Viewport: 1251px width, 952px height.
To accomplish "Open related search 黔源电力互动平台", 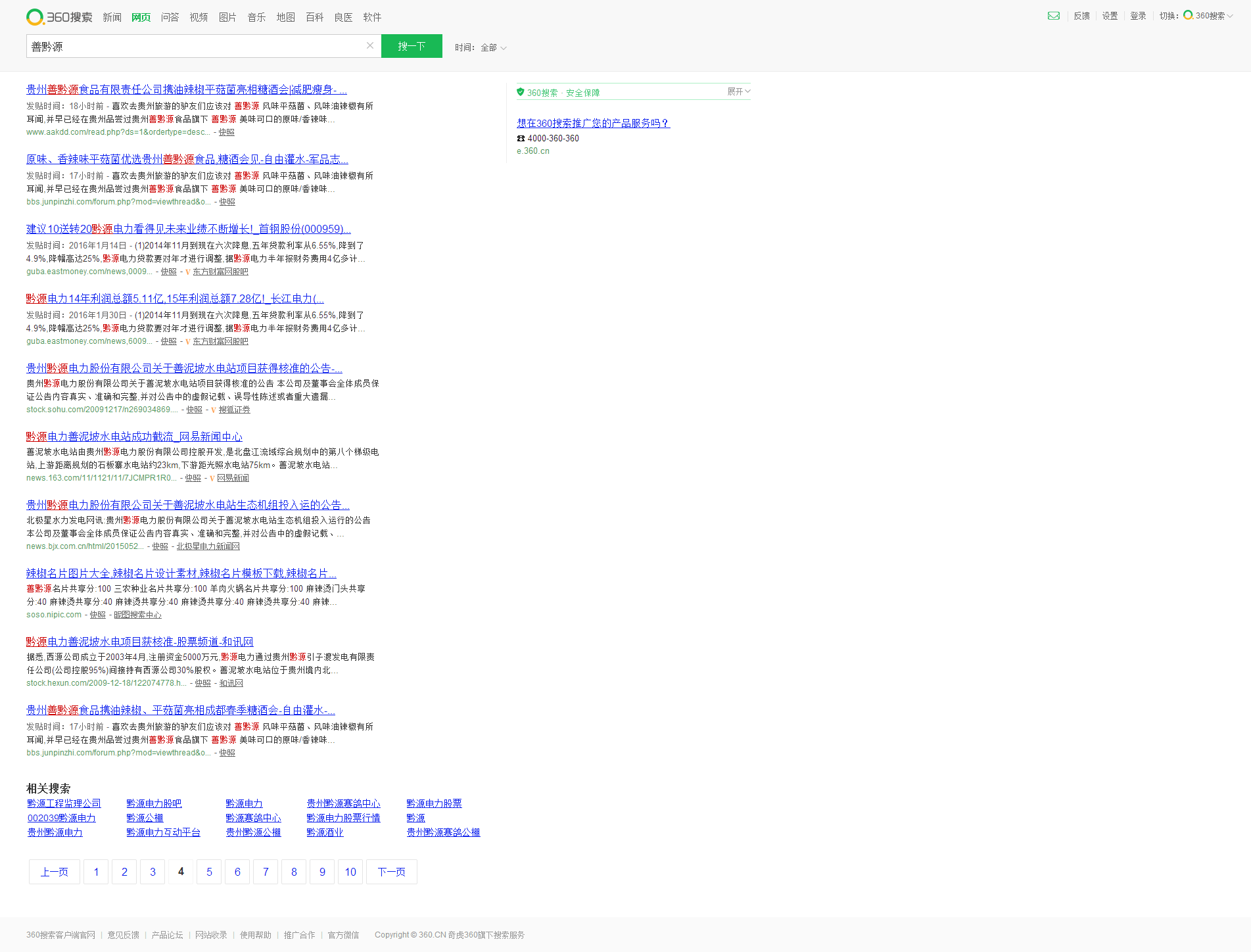I will click(x=163, y=832).
